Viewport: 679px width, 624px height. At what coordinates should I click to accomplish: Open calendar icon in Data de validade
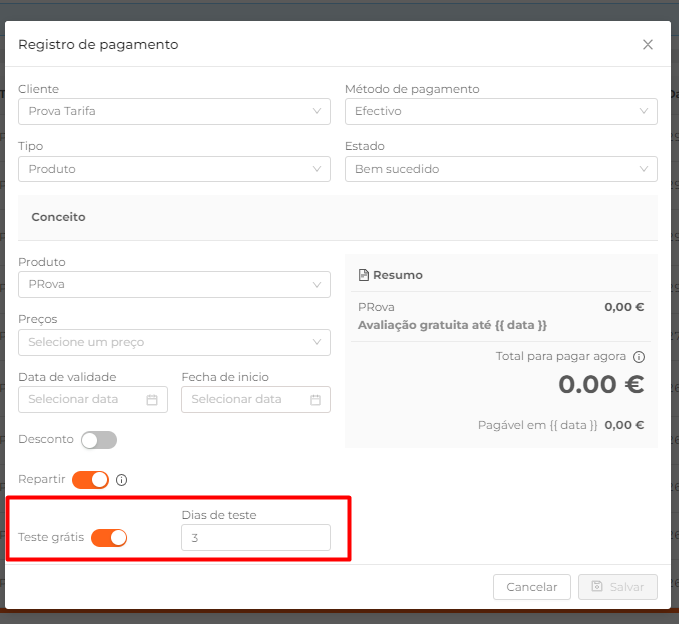tap(152, 399)
